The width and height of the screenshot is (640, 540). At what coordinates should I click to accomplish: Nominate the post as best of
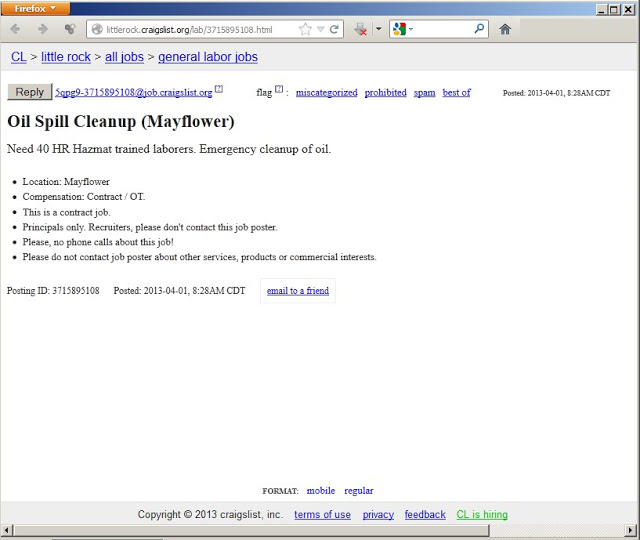pyautogui.click(x=456, y=93)
